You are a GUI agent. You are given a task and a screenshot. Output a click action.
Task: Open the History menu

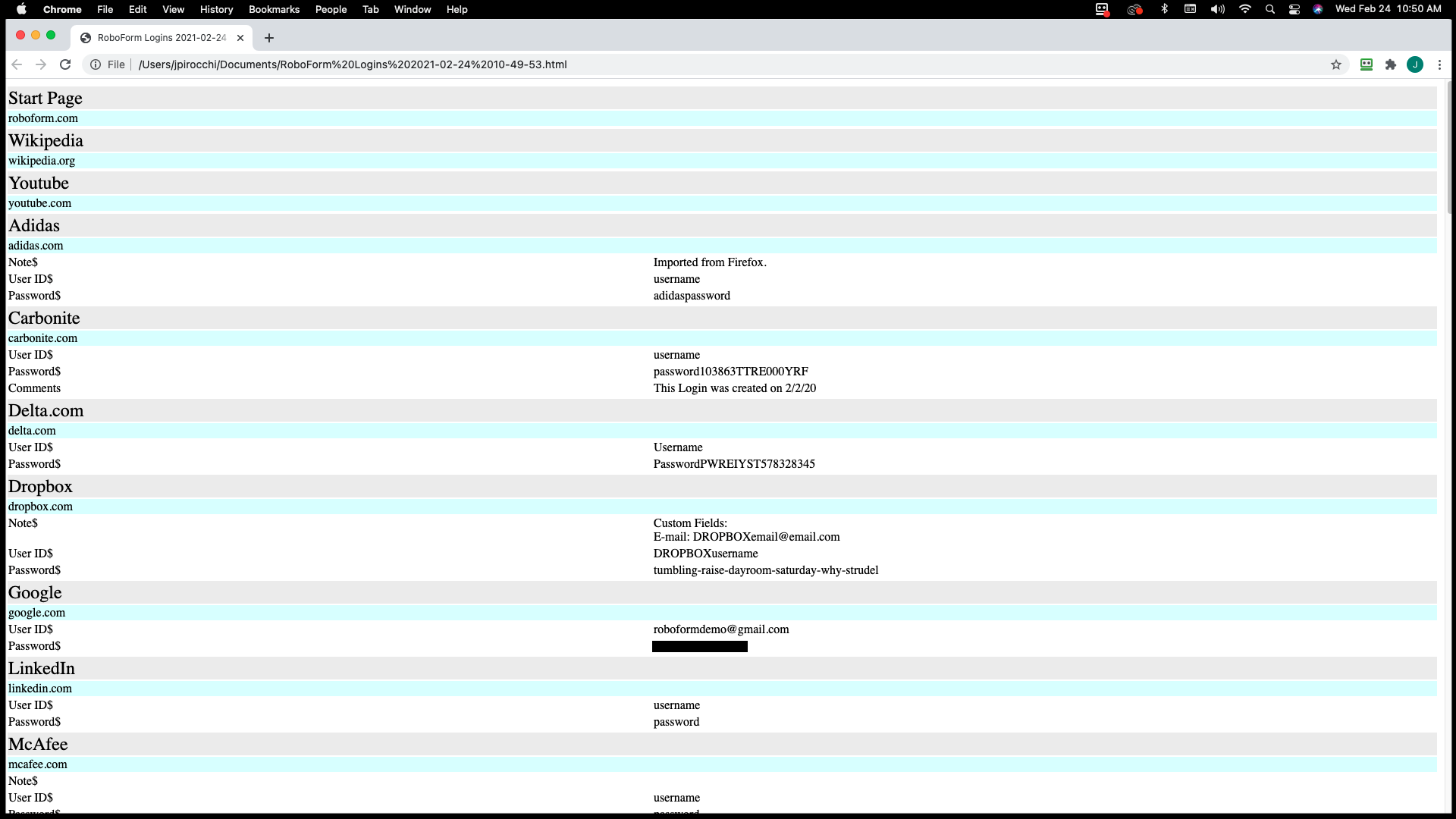coord(216,9)
